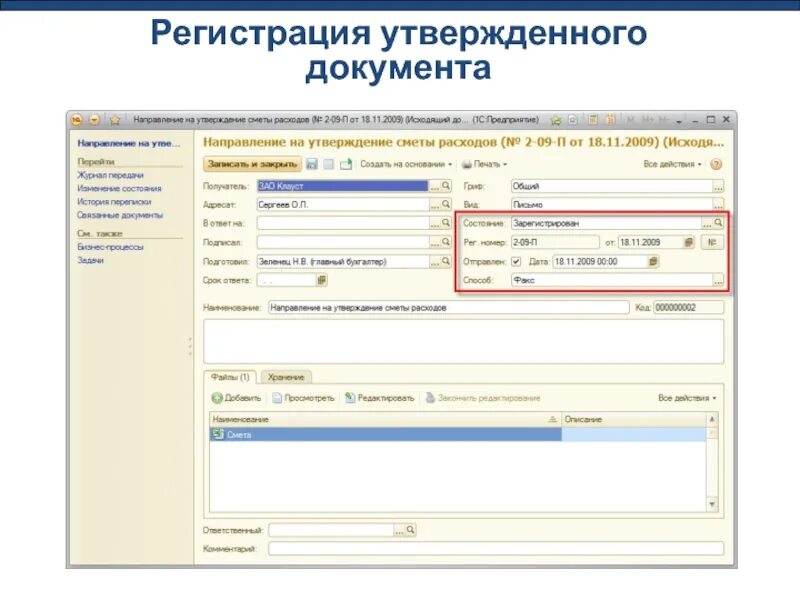Click Записать и закрыть button
This screenshot has width=800, height=600.
coord(252,164)
